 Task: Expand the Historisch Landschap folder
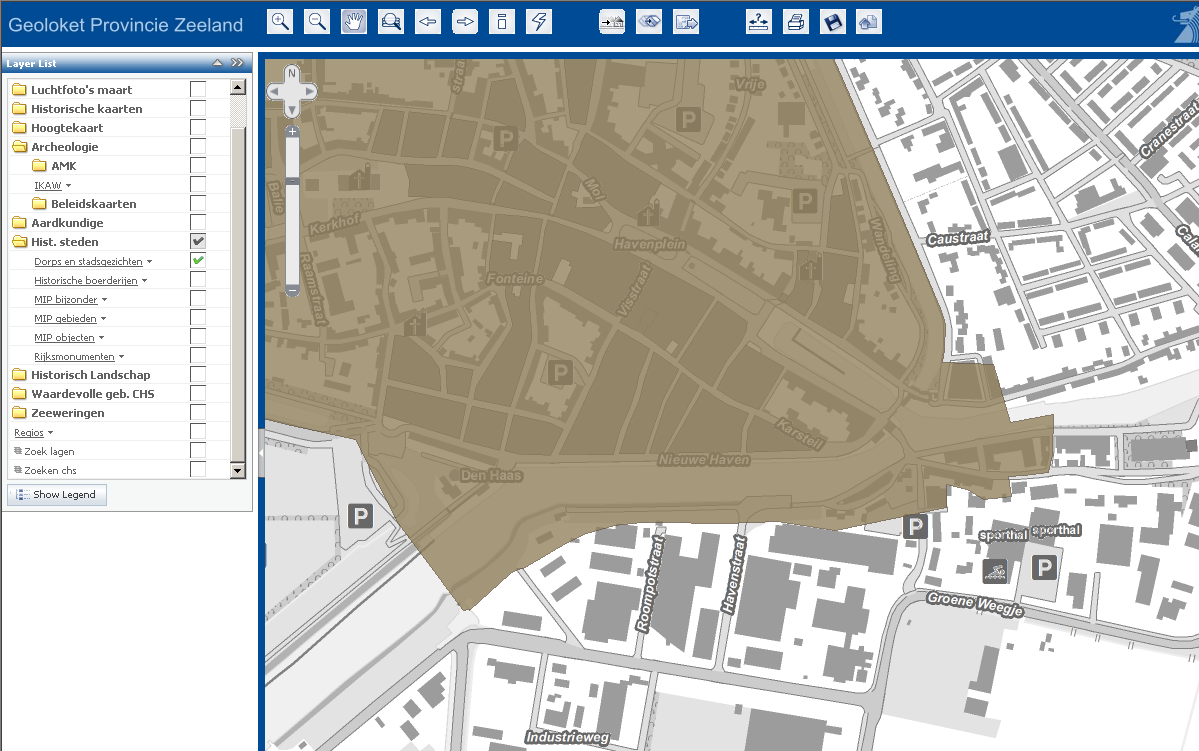coord(20,375)
